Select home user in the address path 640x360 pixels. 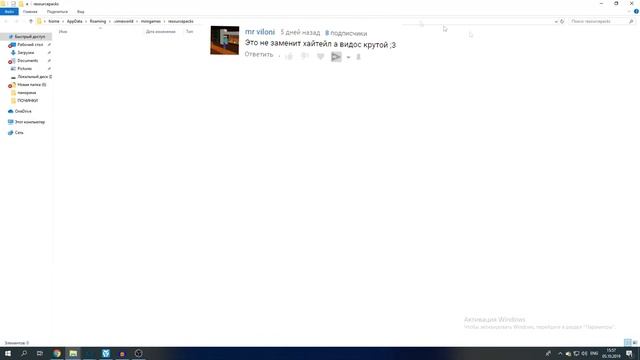tap(53, 21)
